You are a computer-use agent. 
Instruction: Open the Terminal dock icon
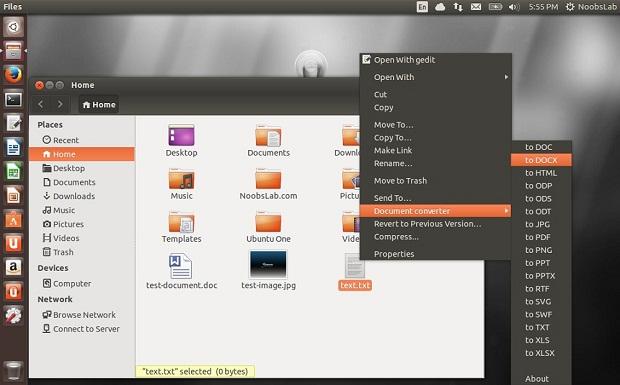tap(13, 99)
